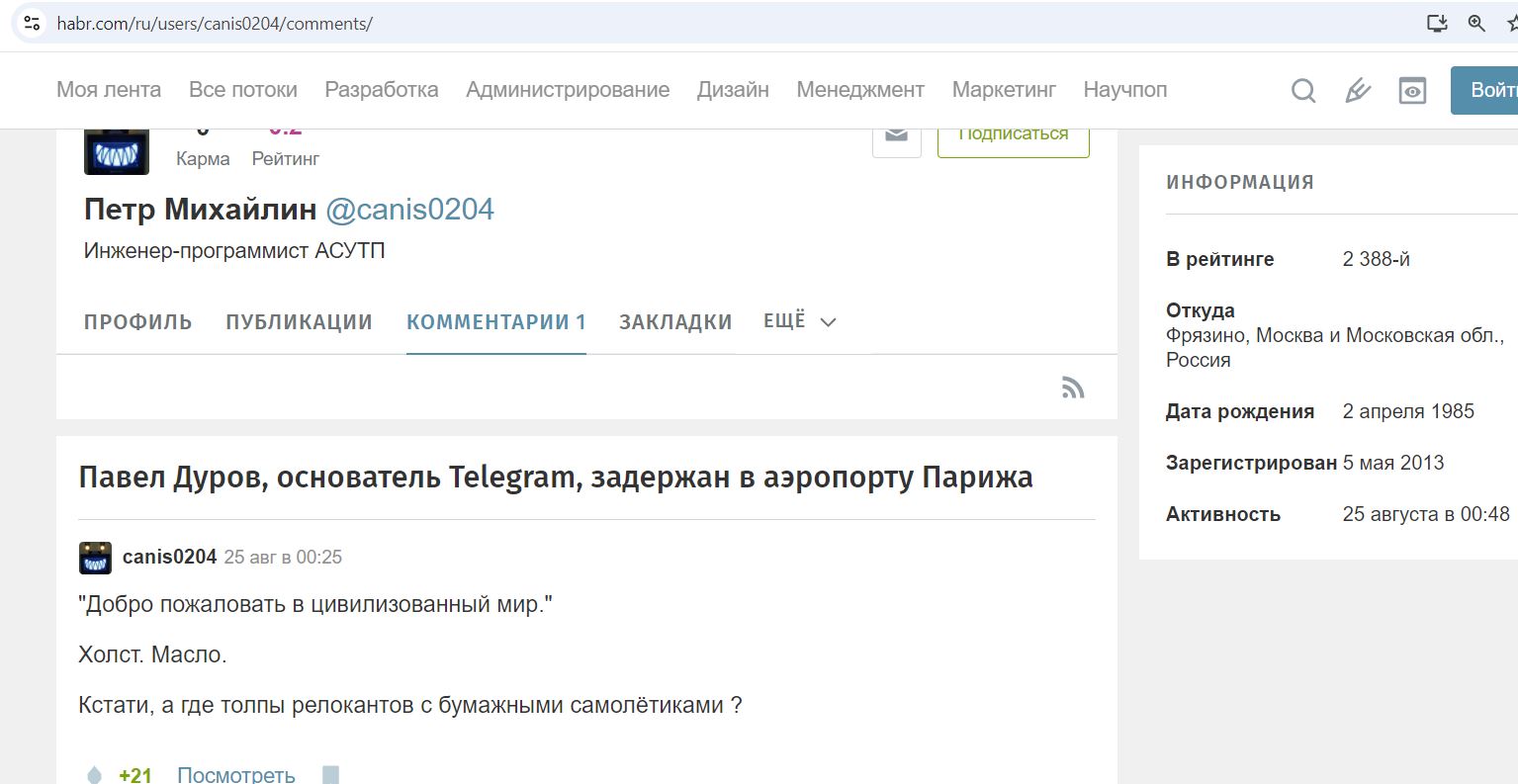Open Менеджмент section

[x=860, y=90]
